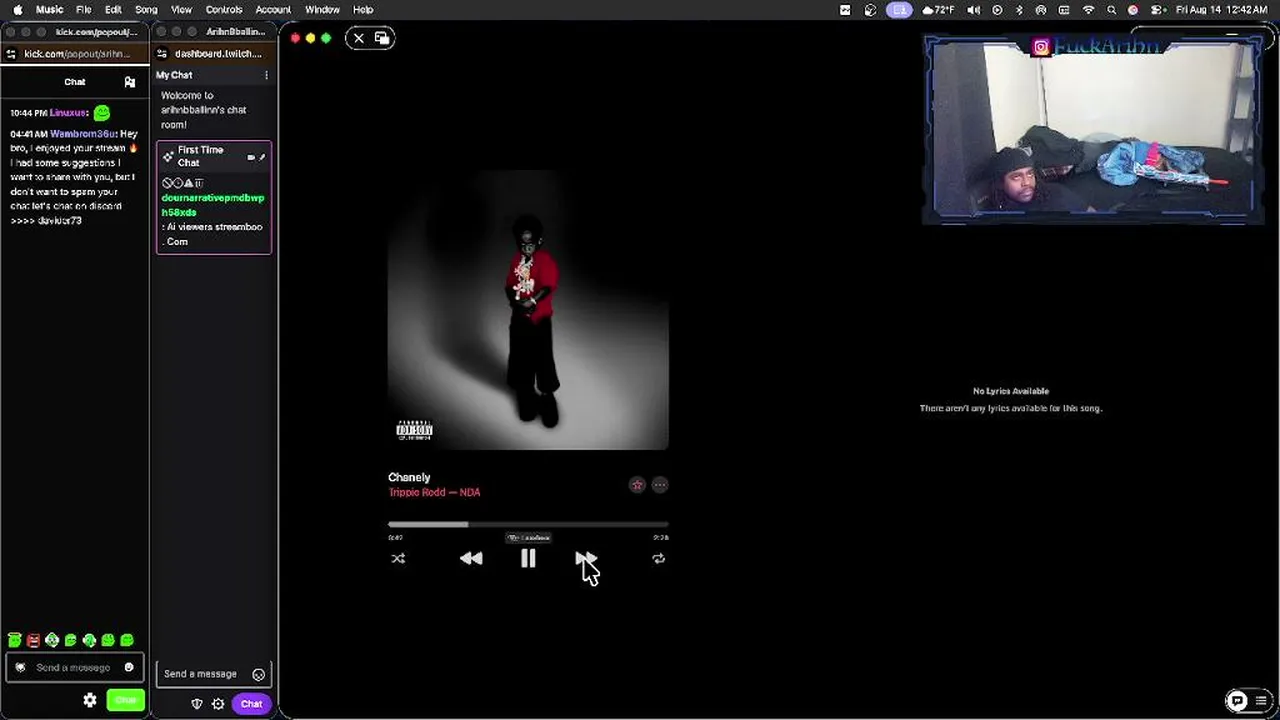Open the Apple menu

[x=17, y=10]
